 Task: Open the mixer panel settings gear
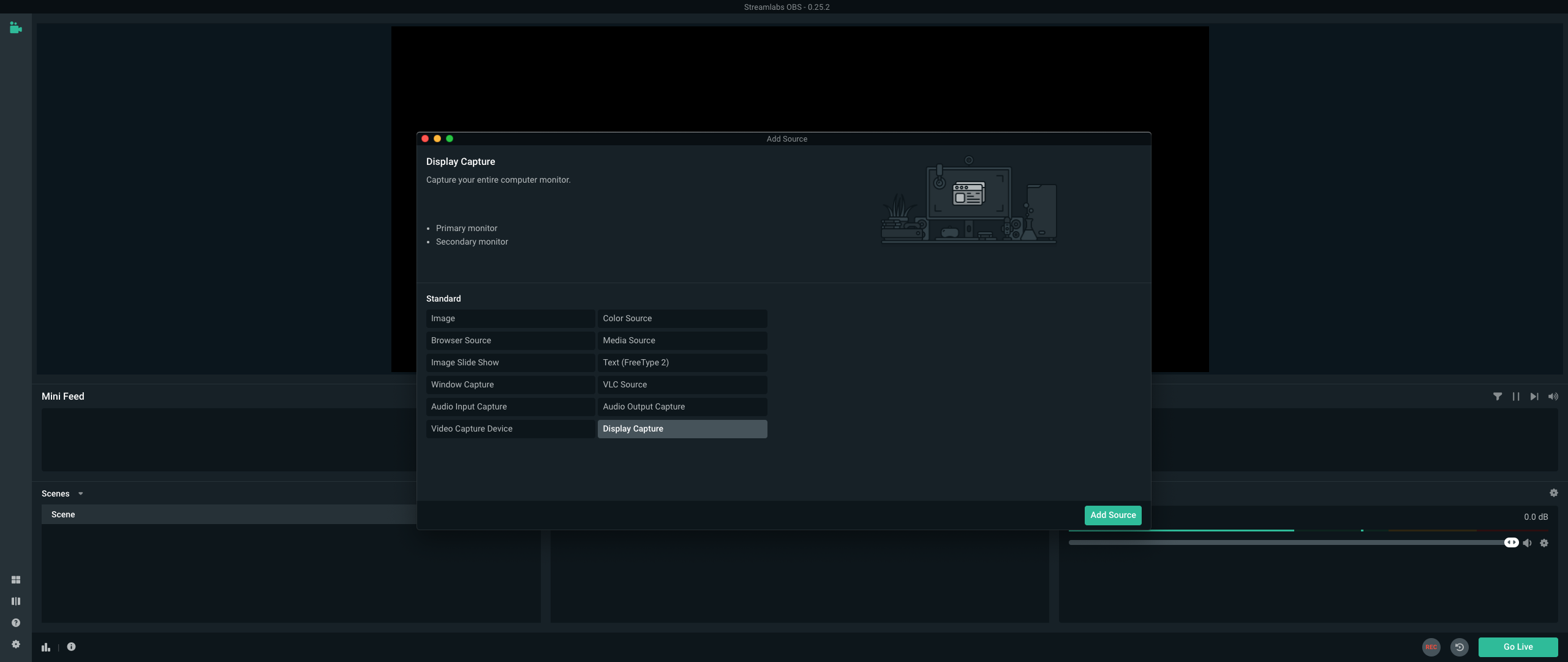1554,493
